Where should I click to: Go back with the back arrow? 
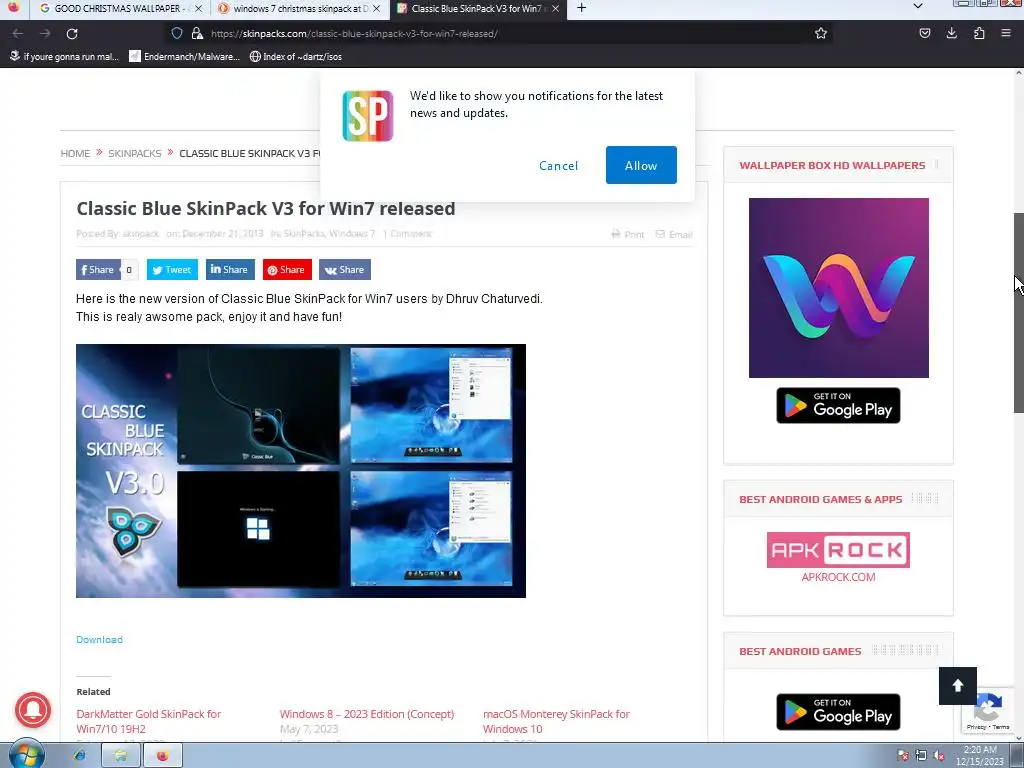tap(18, 33)
